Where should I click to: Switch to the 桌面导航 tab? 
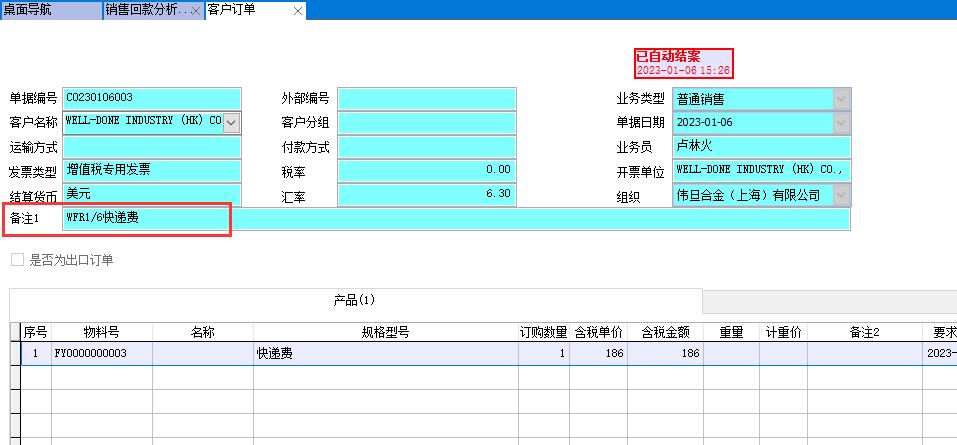(x=50, y=10)
